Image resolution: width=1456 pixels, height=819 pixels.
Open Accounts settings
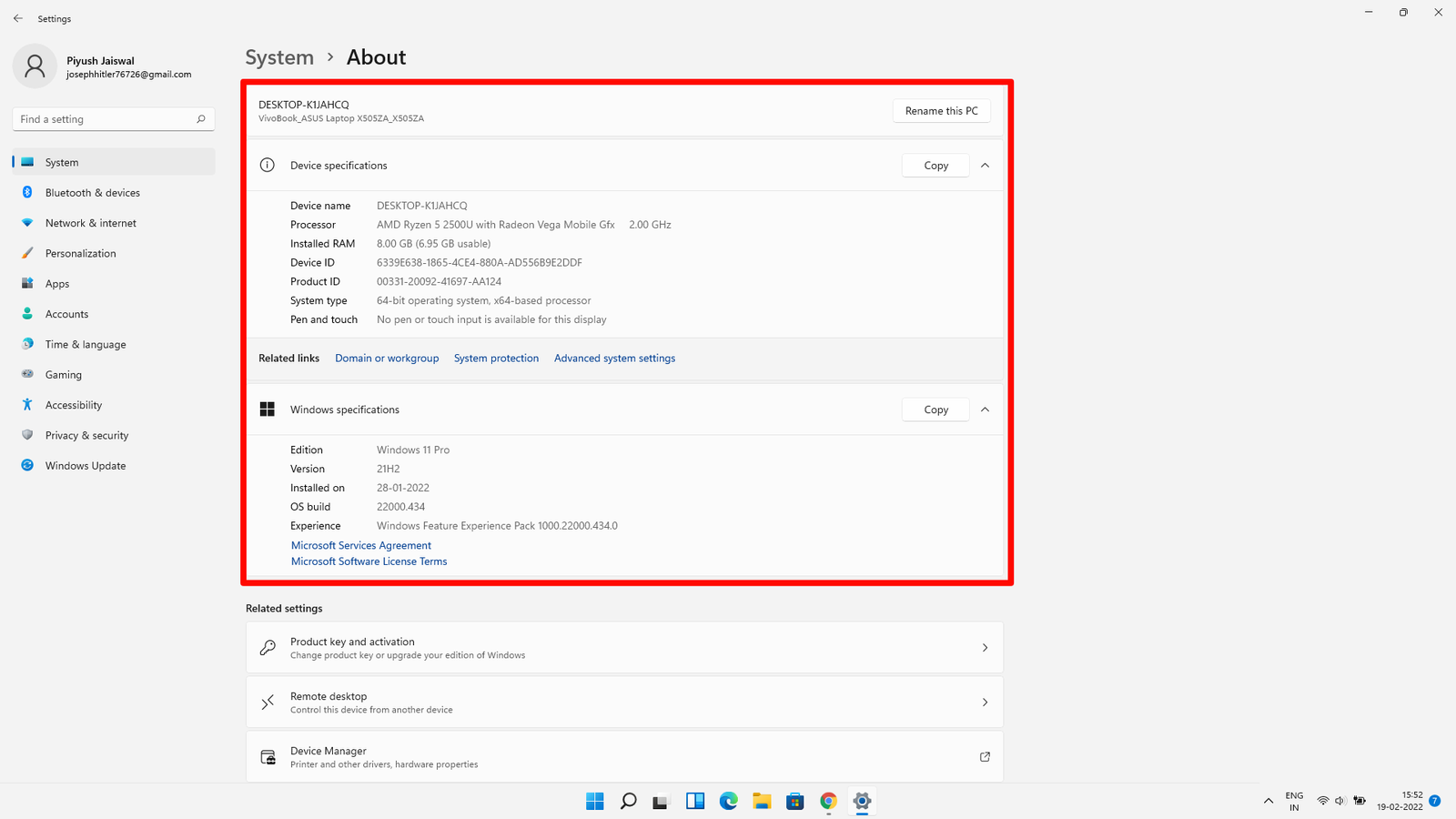(66, 313)
